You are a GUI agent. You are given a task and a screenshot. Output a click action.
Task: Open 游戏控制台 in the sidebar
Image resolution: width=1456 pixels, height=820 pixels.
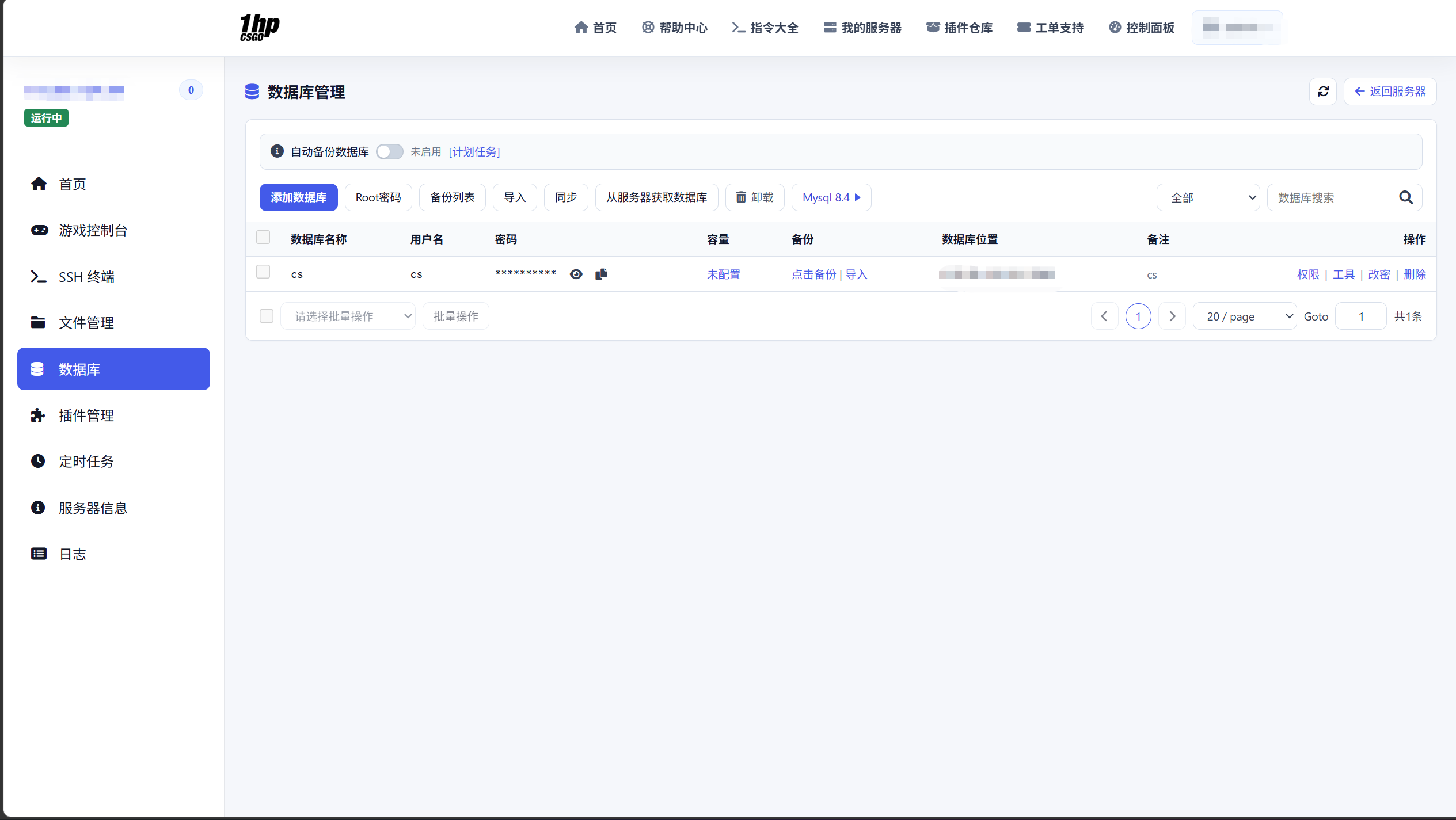coord(113,230)
